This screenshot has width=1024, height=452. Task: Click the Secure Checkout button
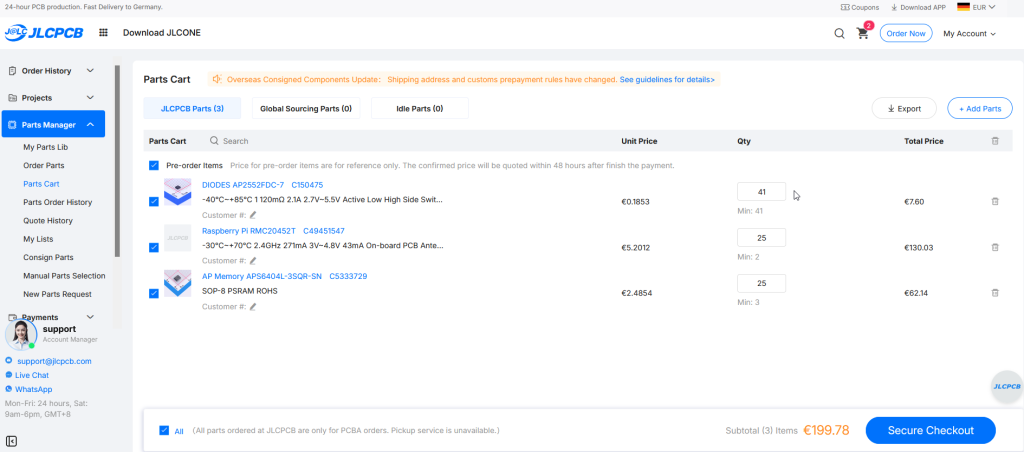[x=931, y=430]
